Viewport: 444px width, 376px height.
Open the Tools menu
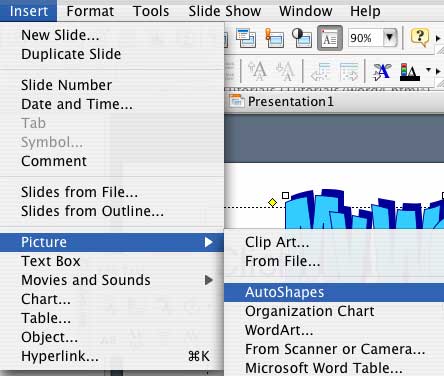pyautogui.click(x=151, y=11)
